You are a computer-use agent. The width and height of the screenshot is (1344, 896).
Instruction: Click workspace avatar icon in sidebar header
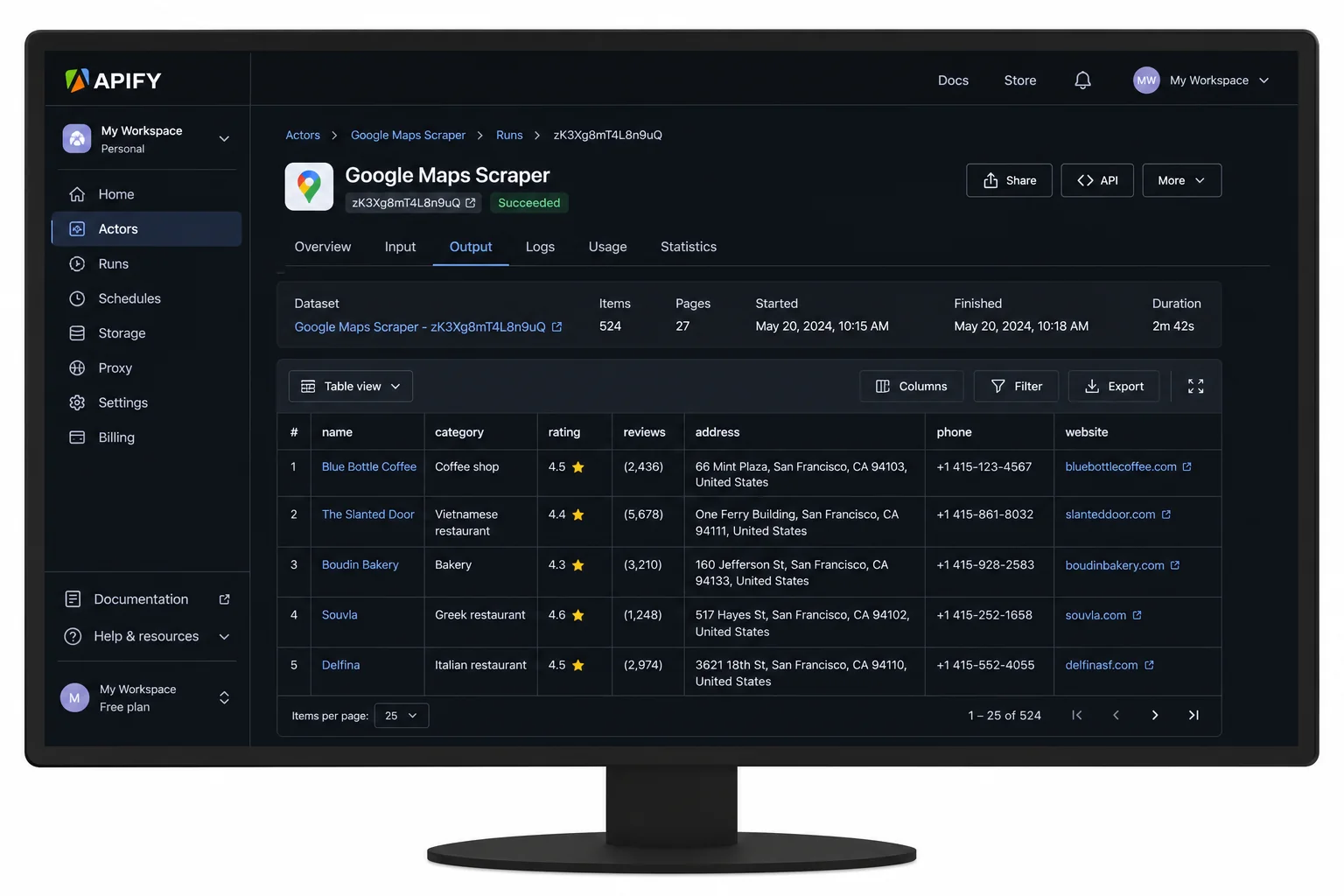coord(77,139)
